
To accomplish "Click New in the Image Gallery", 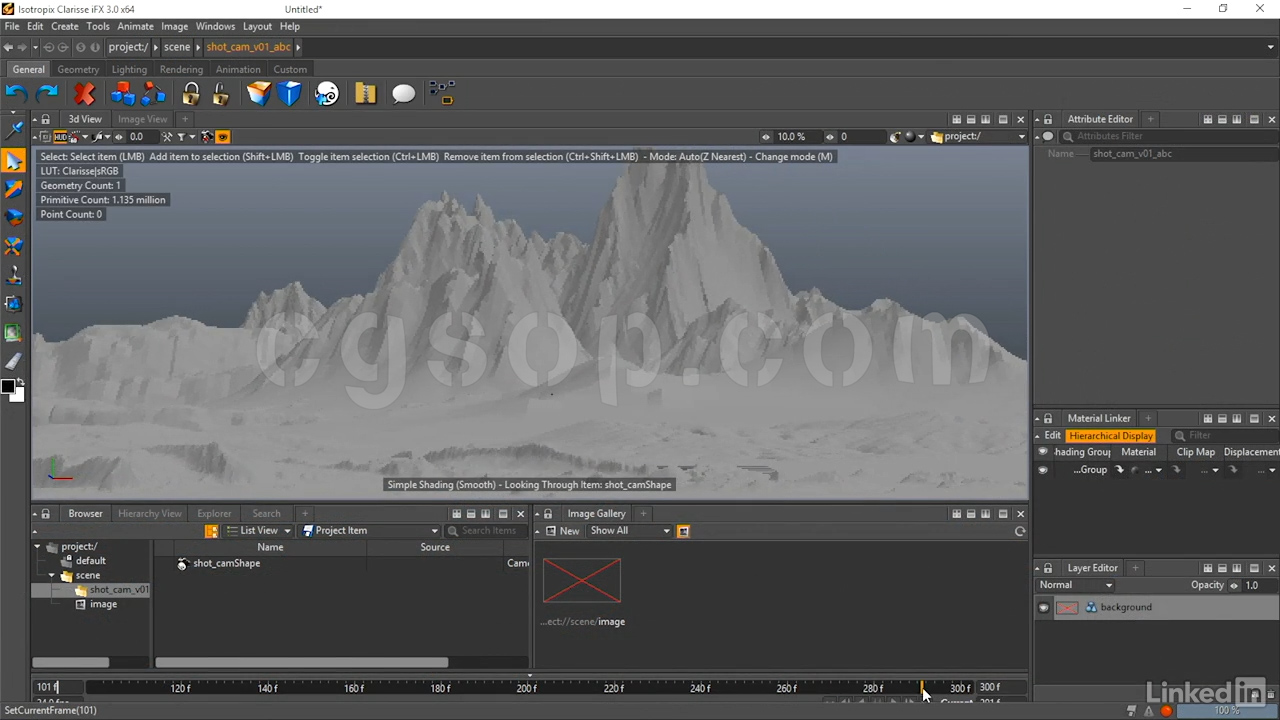I will pyautogui.click(x=569, y=531).
